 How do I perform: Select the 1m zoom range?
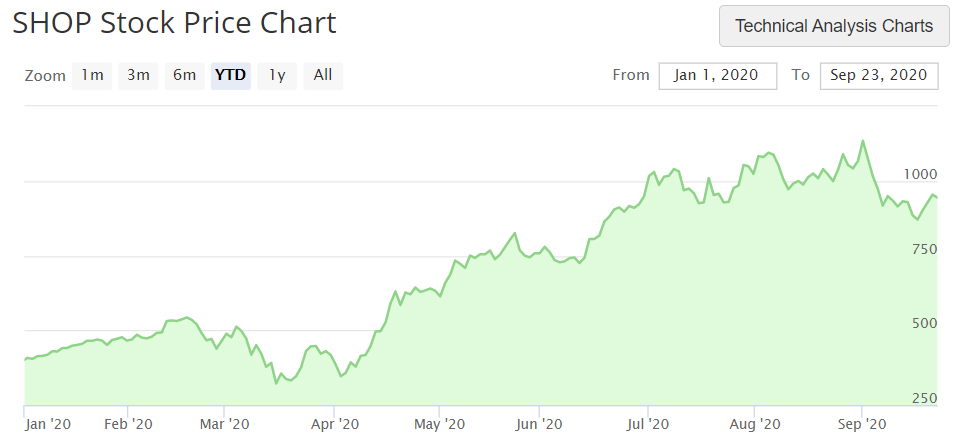tap(92, 76)
